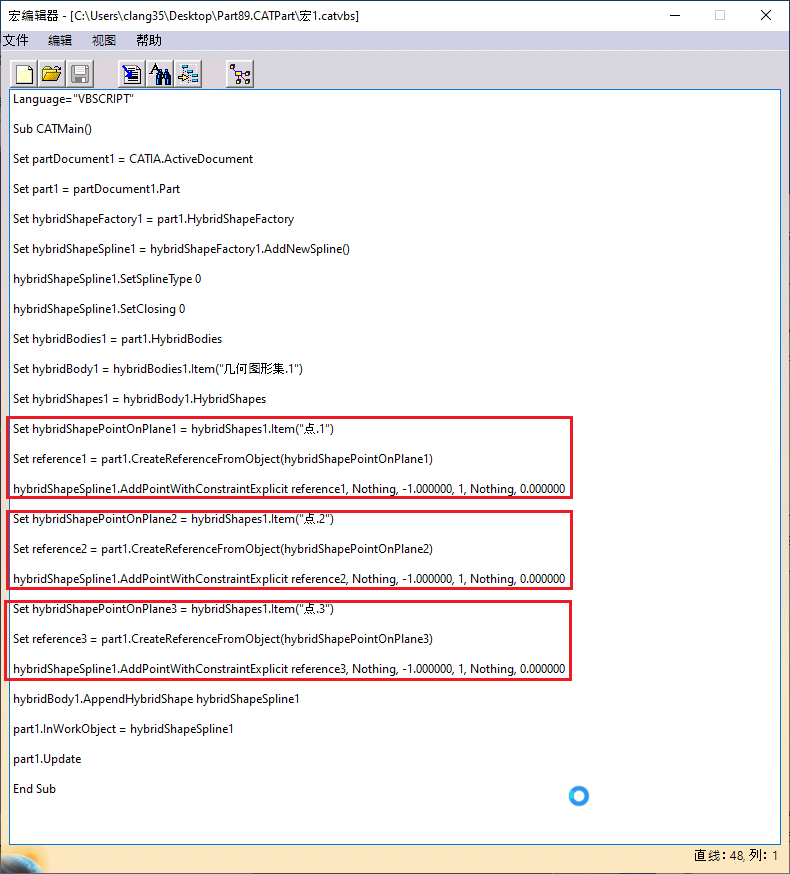Click the part1.InWorkObject line
The width and height of the screenshot is (790, 874).
click(x=123, y=729)
